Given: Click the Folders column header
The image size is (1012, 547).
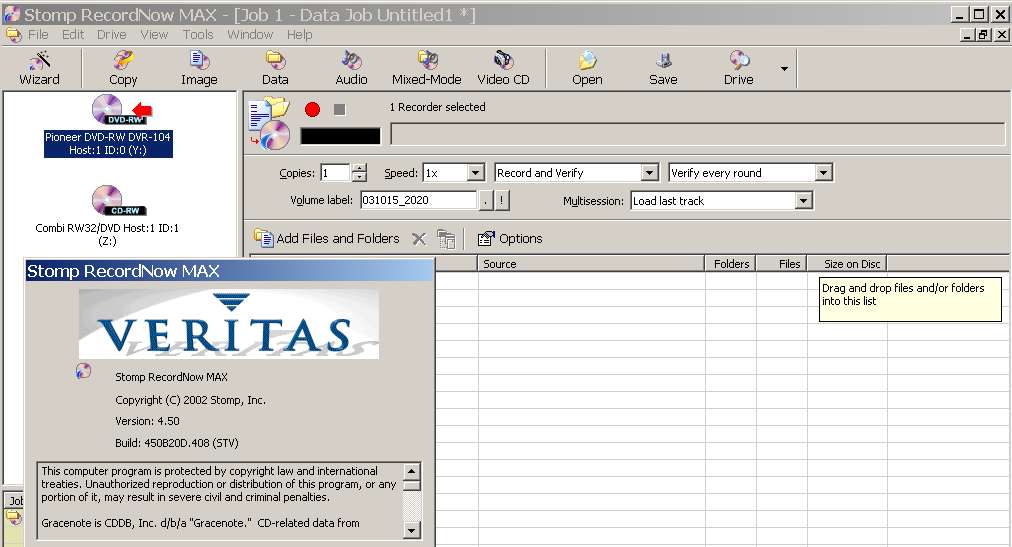Looking at the screenshot, I should click(x=730, y=263).
